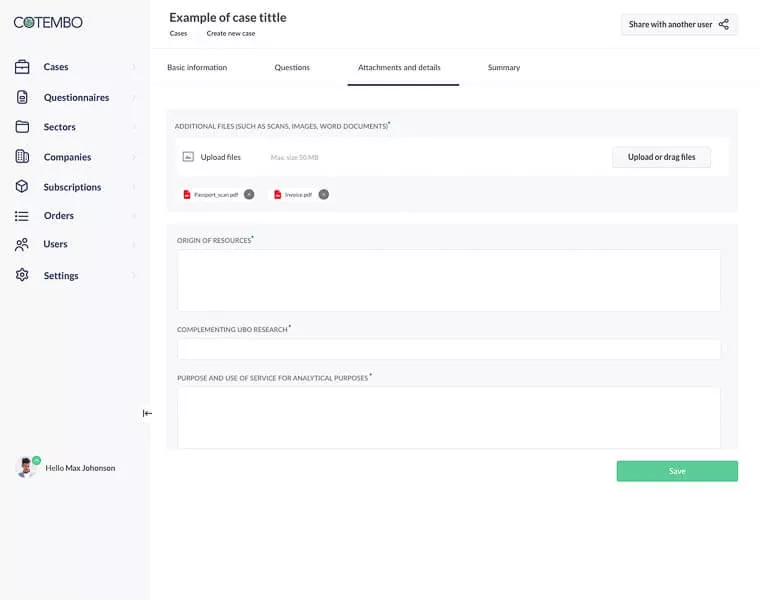Click the Example of case tittle heading
This screenshot has width=761, height=600.
[228, 17]
